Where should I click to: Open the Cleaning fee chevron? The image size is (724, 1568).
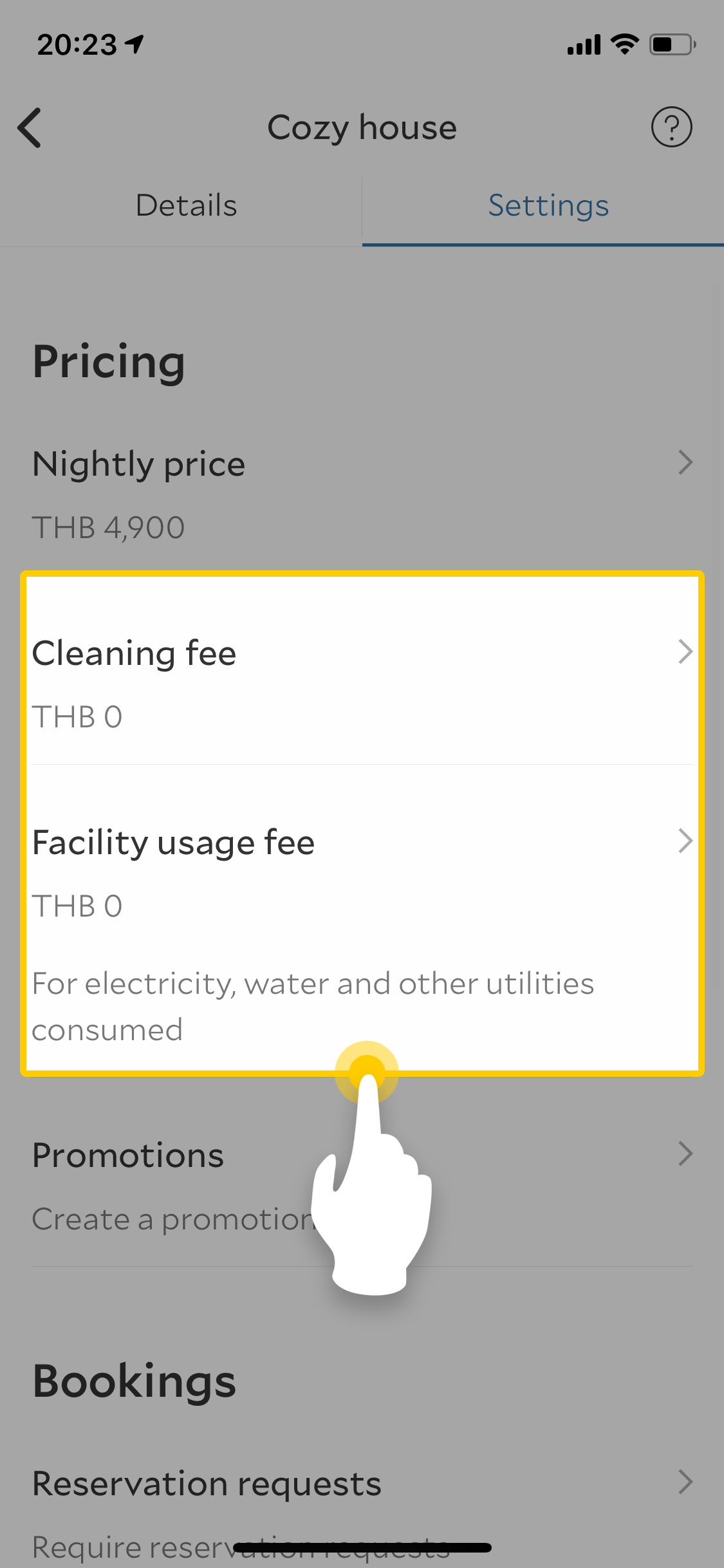[x=685, y=652]
